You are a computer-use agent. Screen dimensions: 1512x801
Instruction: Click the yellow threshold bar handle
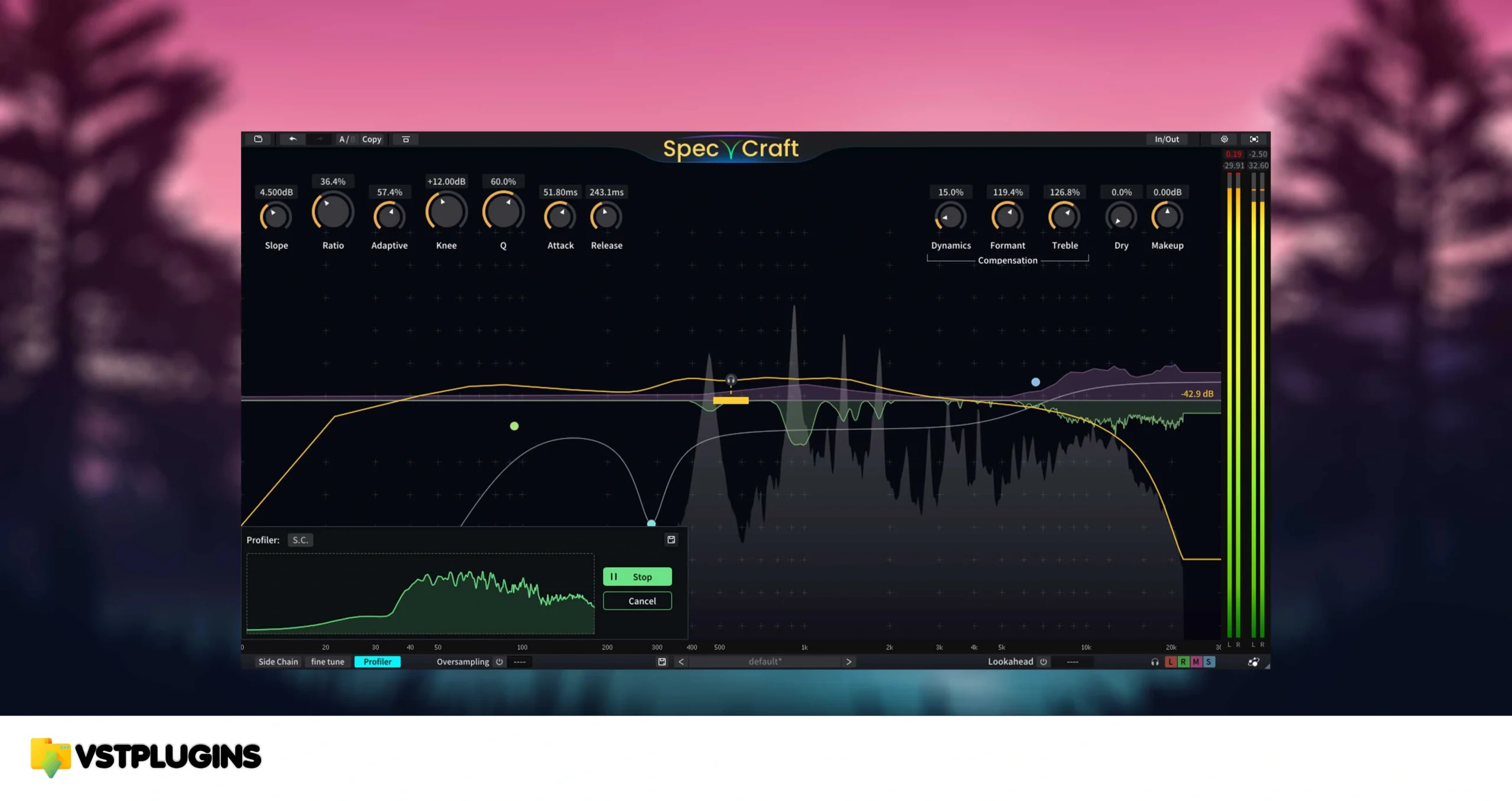(x=731, y=401)
